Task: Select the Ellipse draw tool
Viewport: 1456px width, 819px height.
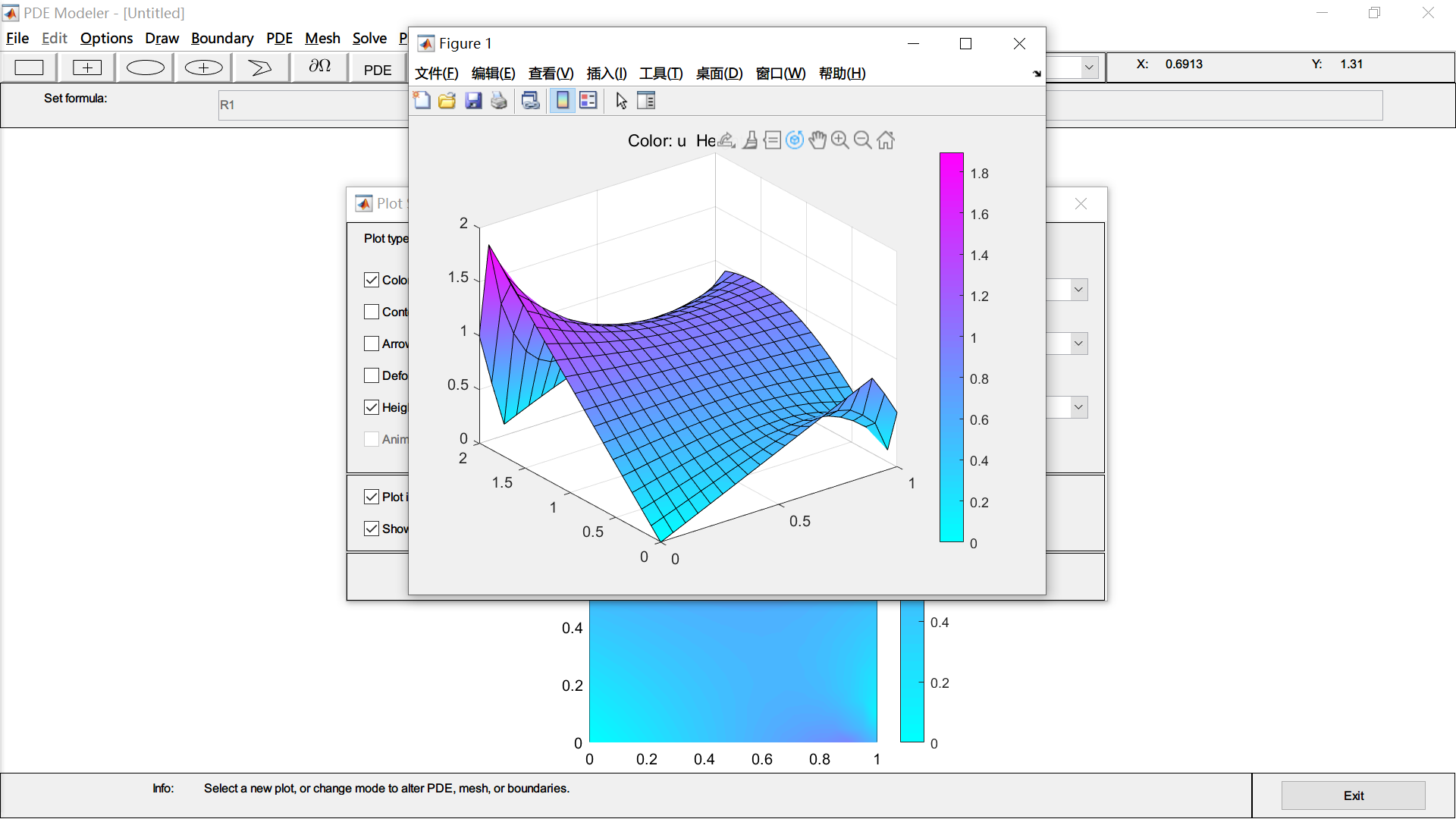Action: coord(145,67)
